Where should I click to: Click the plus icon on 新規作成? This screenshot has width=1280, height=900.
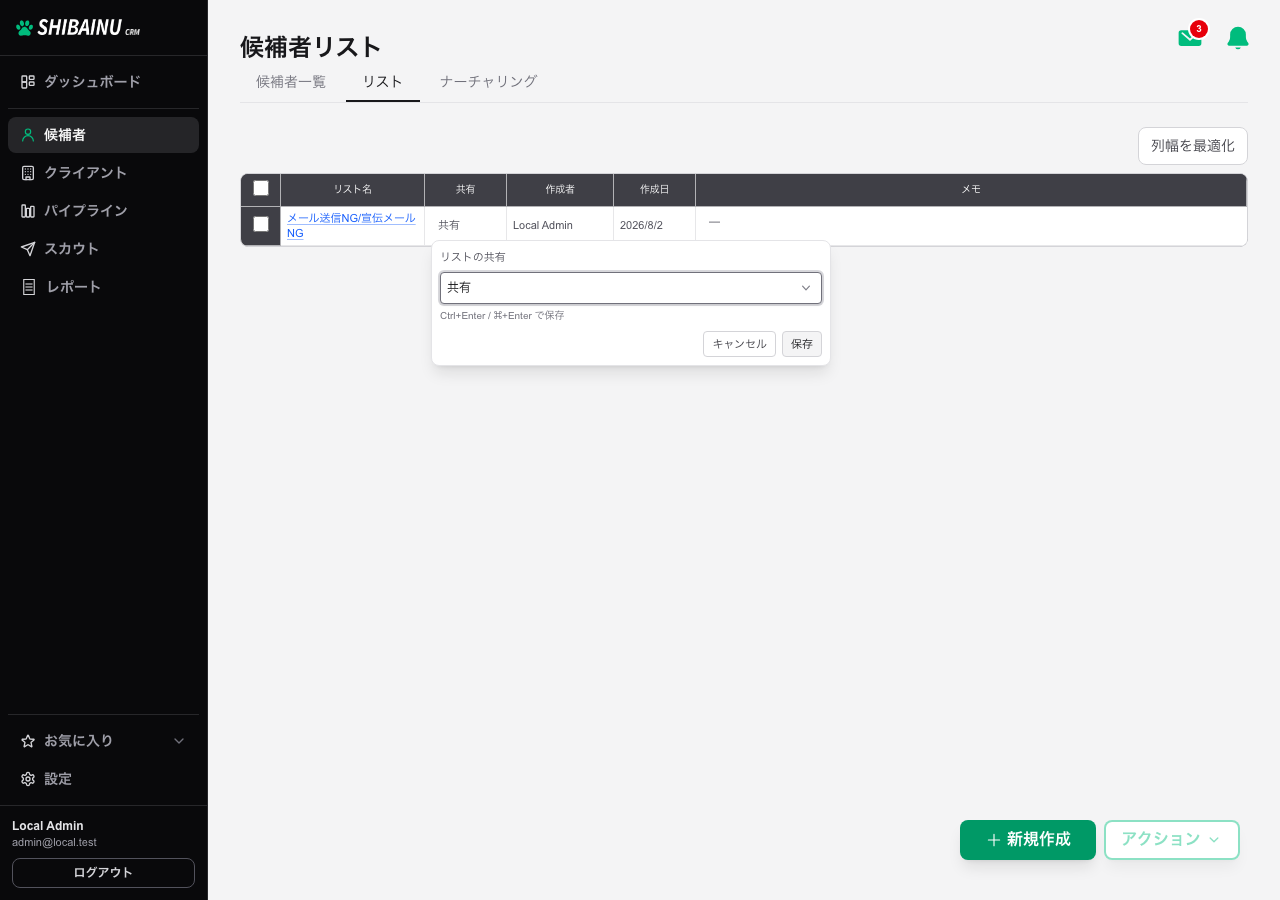coord(994,840)
